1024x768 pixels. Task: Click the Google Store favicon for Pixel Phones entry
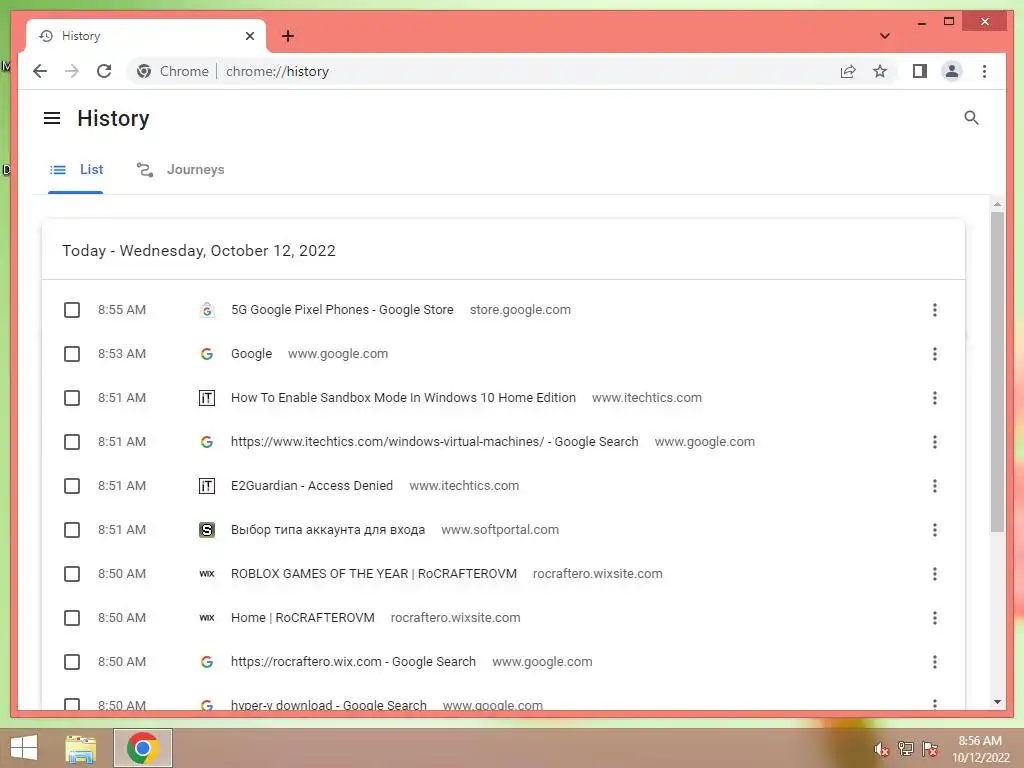(x=206, y=310)
